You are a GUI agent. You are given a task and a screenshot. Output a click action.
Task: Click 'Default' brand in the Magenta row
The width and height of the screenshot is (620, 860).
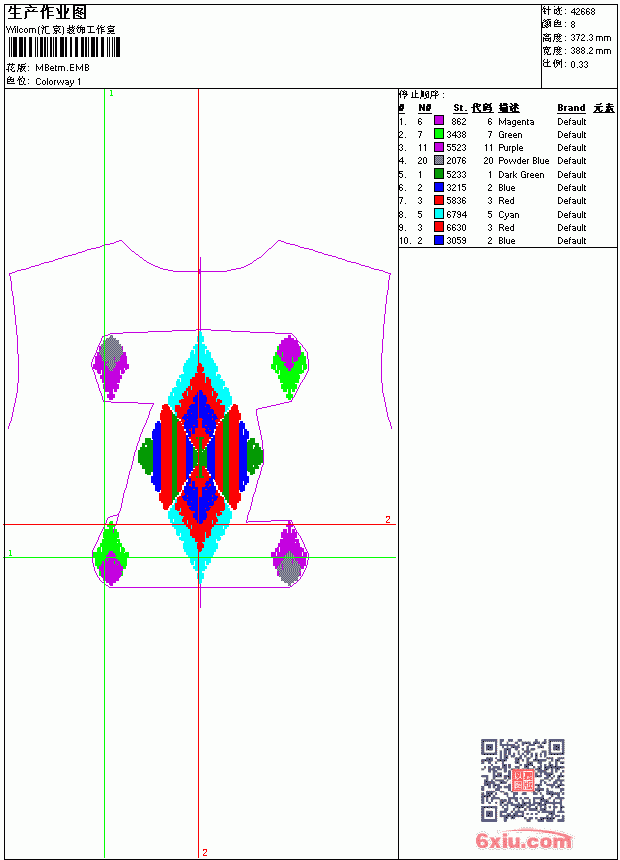coord(572,121)
